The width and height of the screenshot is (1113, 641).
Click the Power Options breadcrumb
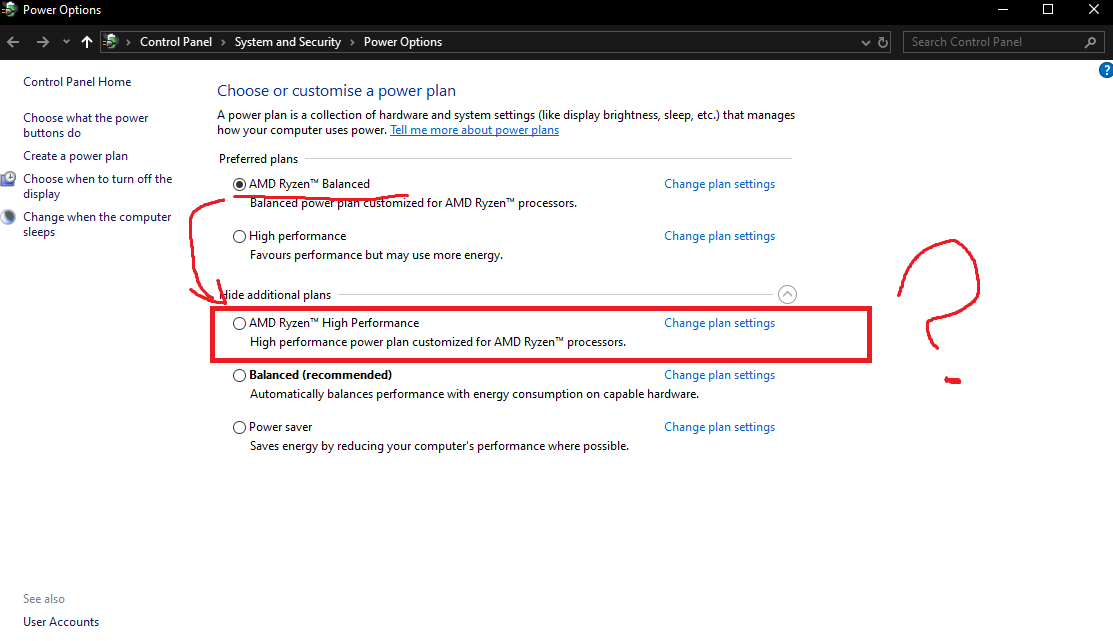point(402,42)
